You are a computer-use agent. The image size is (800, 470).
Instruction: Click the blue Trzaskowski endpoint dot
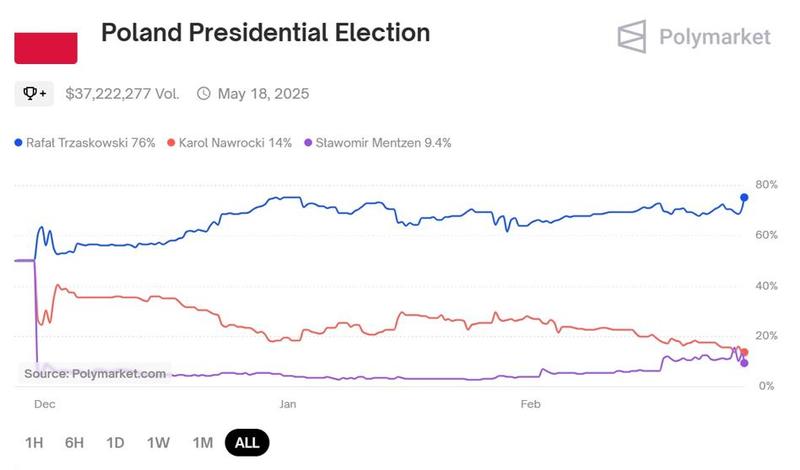744,197
